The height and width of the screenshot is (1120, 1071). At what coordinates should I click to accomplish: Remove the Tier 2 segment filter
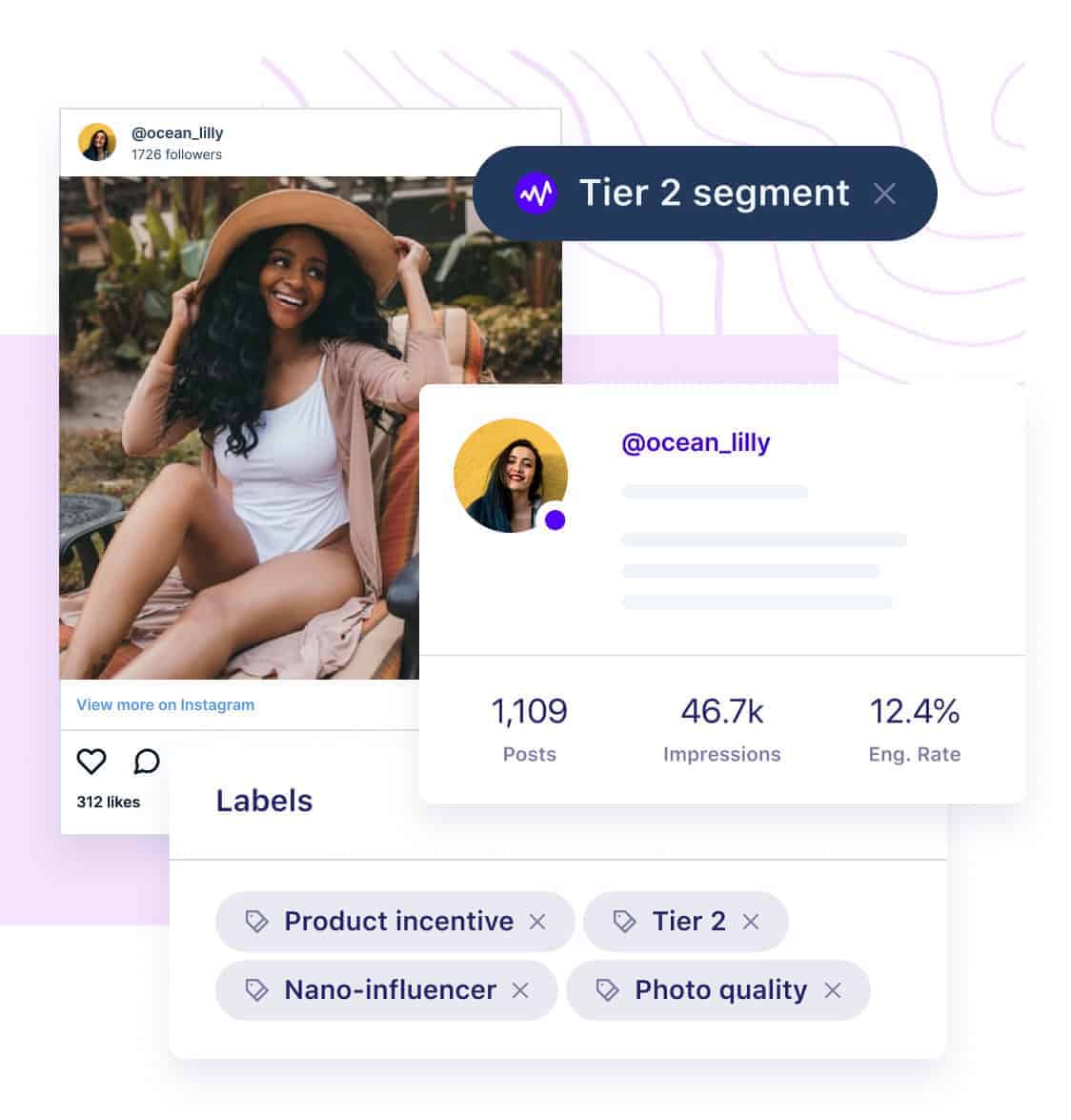pyautogui.click(x=884, y=193)
